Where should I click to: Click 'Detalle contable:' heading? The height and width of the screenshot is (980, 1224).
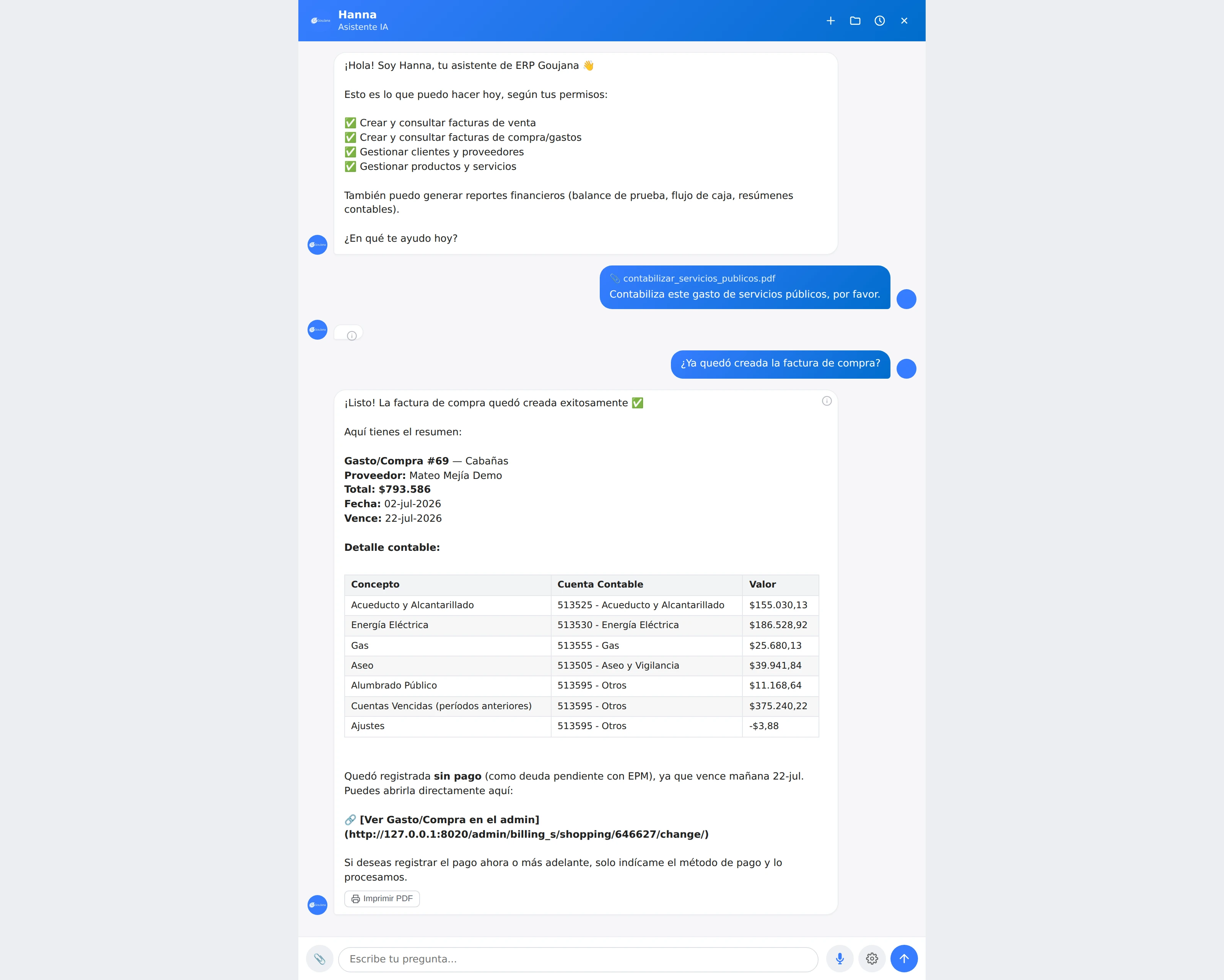point(392,547)
